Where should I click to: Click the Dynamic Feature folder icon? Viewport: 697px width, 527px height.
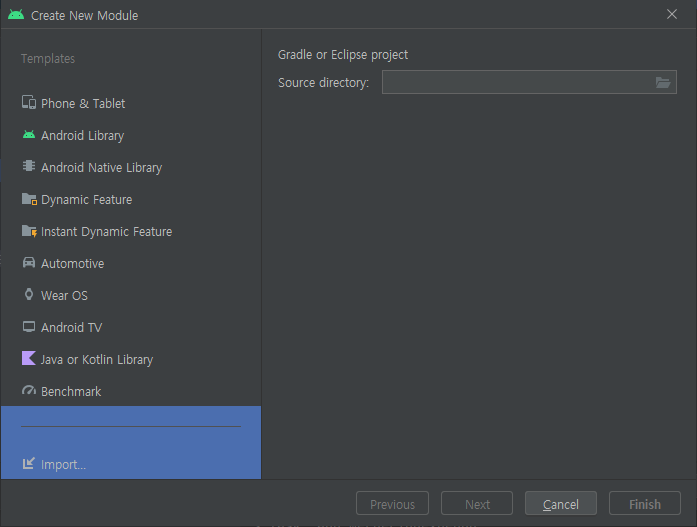[x=29, y=199]
